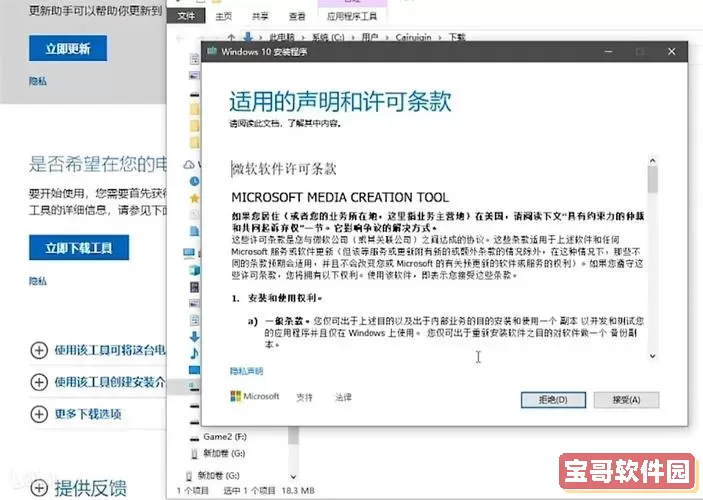Image resolution: width=703 pixels, height=500 pixels.
Task: Open the 隐私声明 link in setup dialog
Action: pyautogui.click(x=247, y=371)
